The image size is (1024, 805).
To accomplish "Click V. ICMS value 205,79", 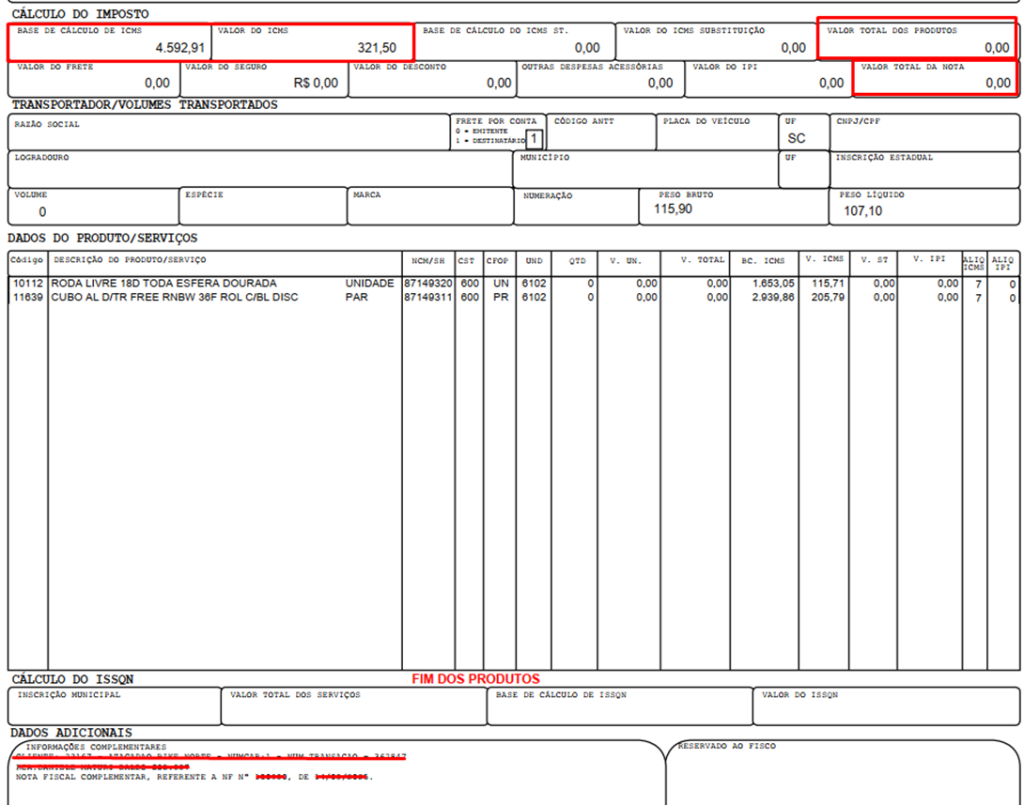I will point(827,297).
